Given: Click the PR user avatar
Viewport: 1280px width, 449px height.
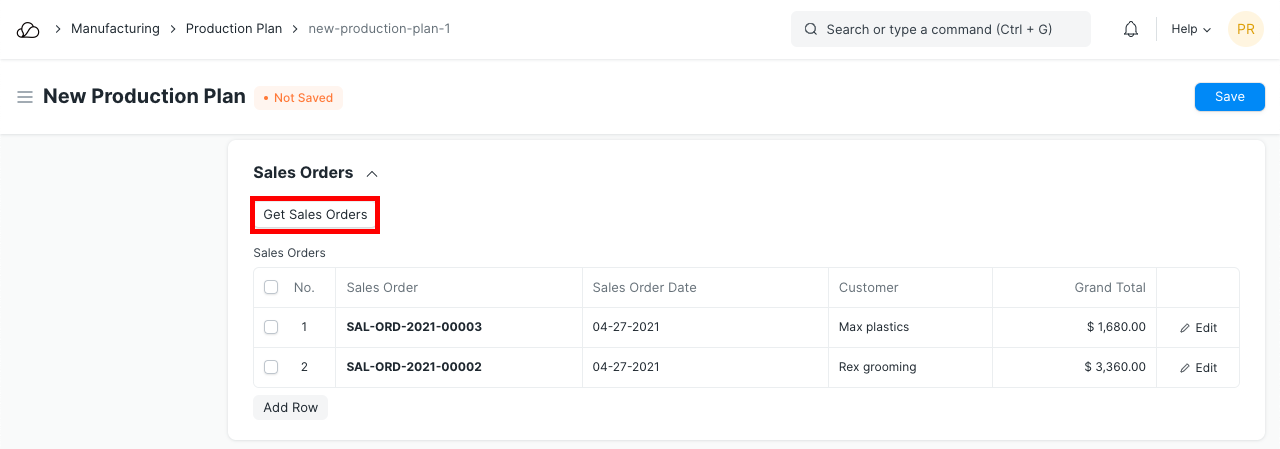Looking at the screenshot, I should coord(1245,30).
